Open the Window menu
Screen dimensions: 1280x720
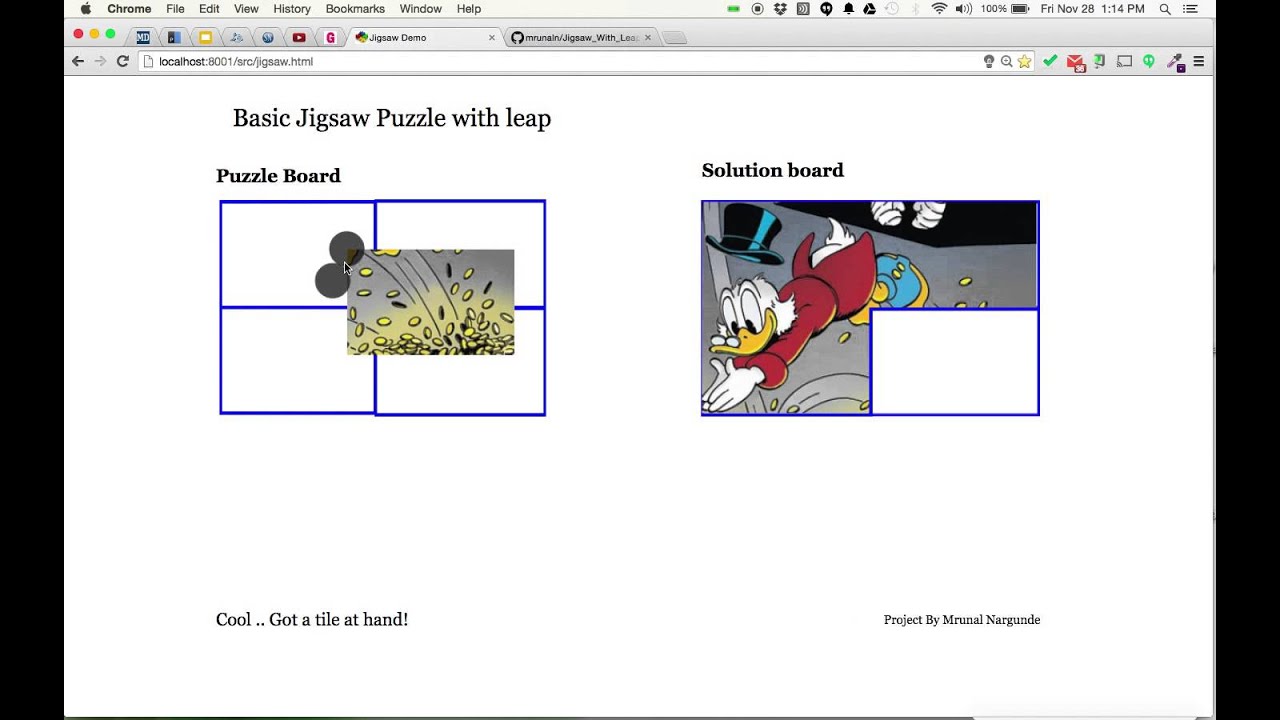point(421,9)
